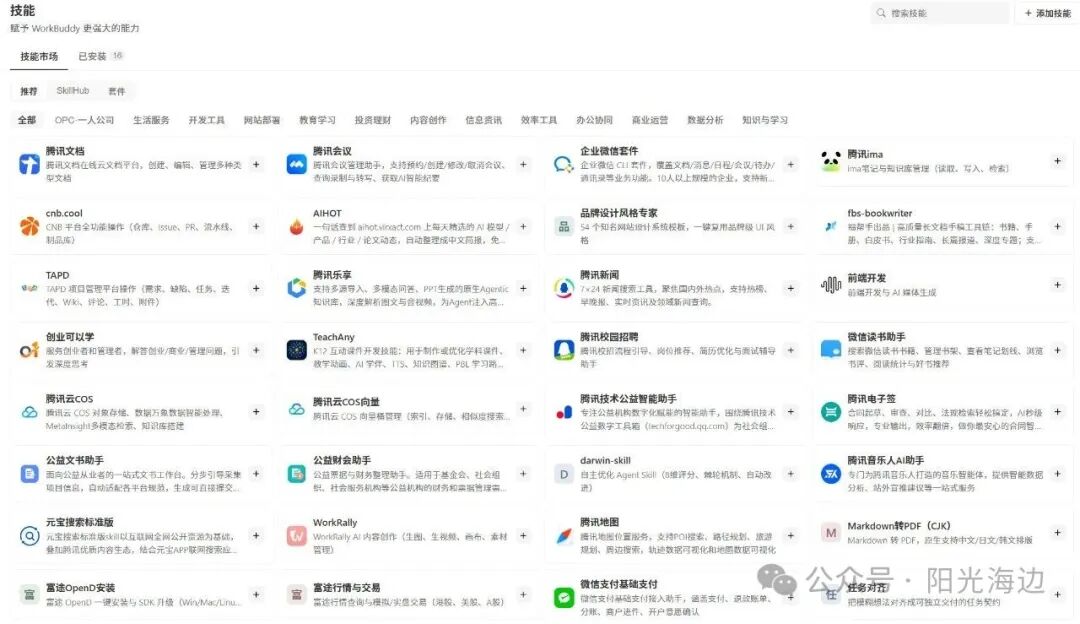Add the 腾讯会议 skill with plus

tap(523, 165)
